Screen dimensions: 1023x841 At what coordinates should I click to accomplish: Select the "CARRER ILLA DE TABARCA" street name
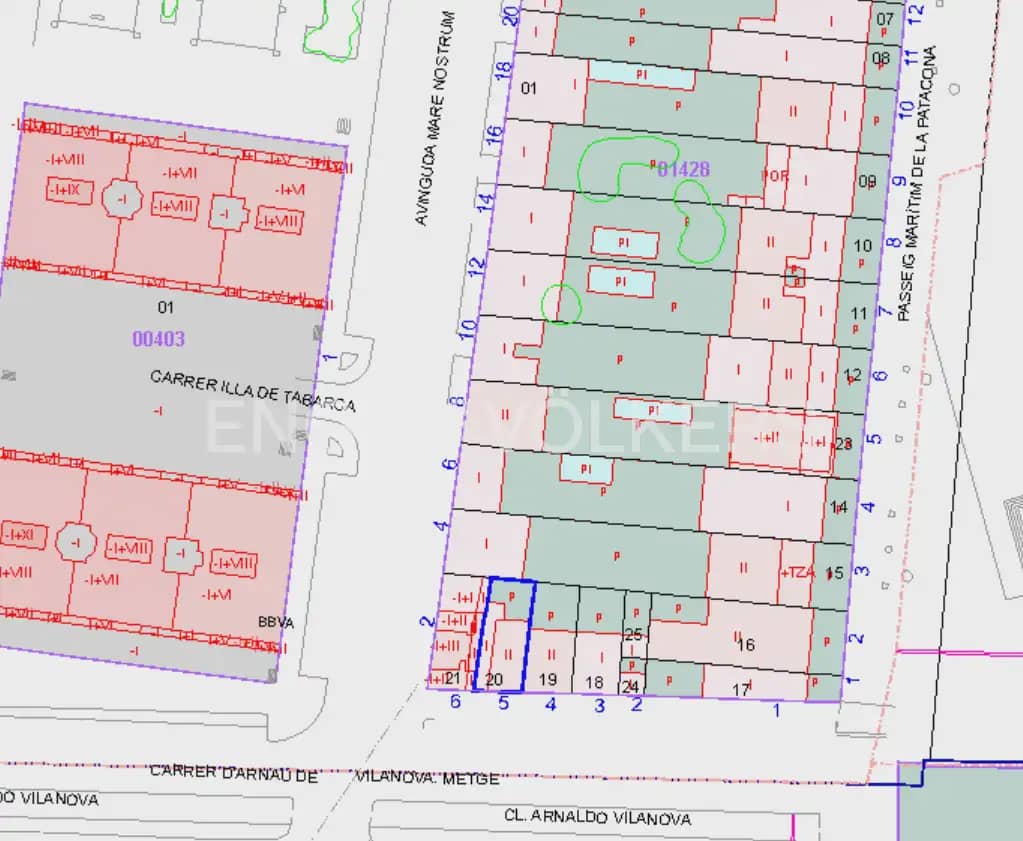253,391
